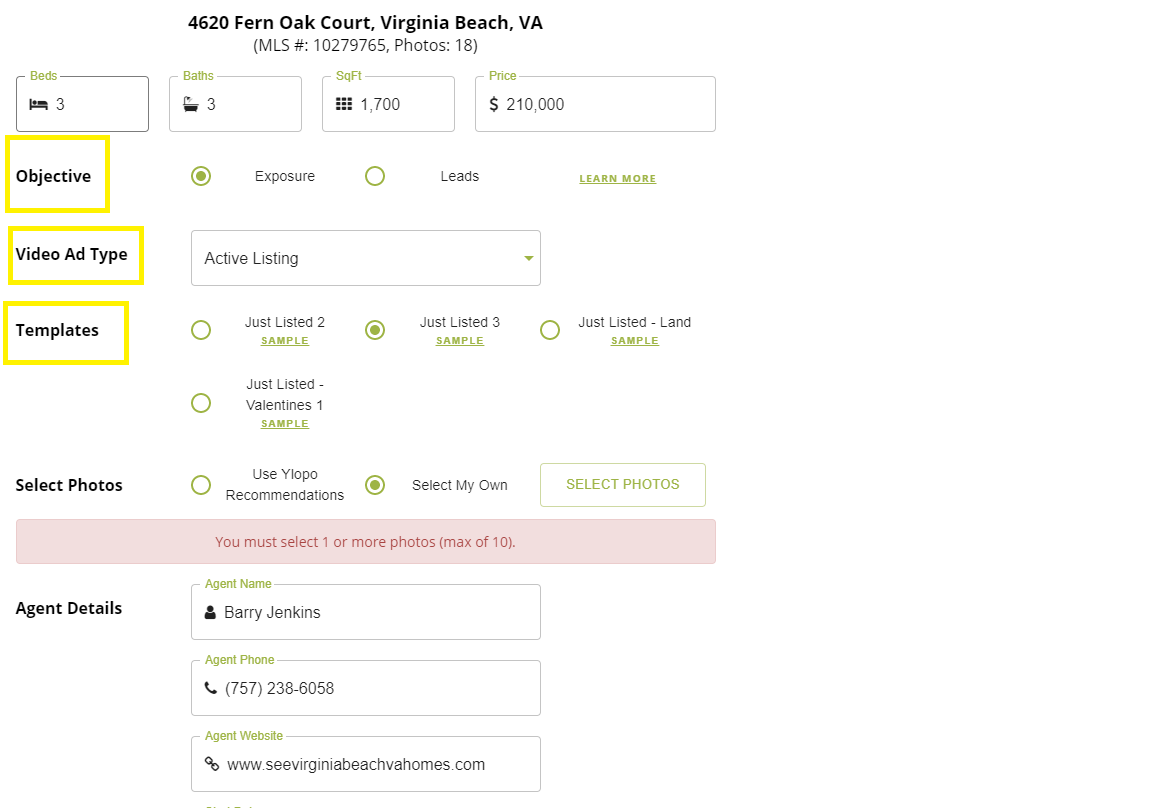View SAMPLE under Just Listed - Land

click(x=635, y=341)
